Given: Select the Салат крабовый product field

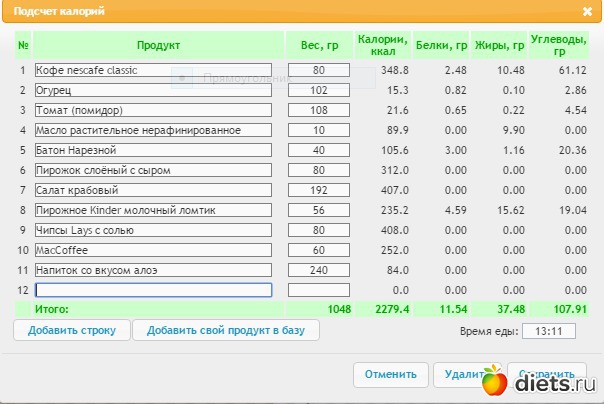Looking at the screenshot, I should (153, 190).
